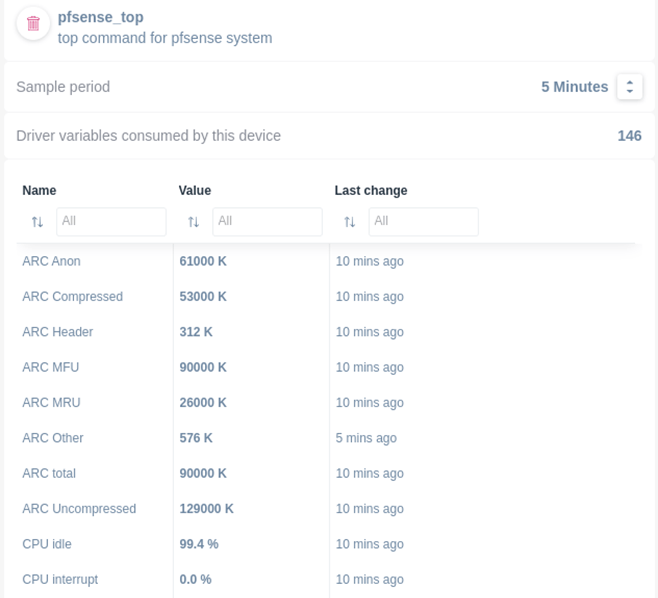This screenshot has height=598, width=658.
Task: Click the pink trash delete icon
Action: point(33,24)
